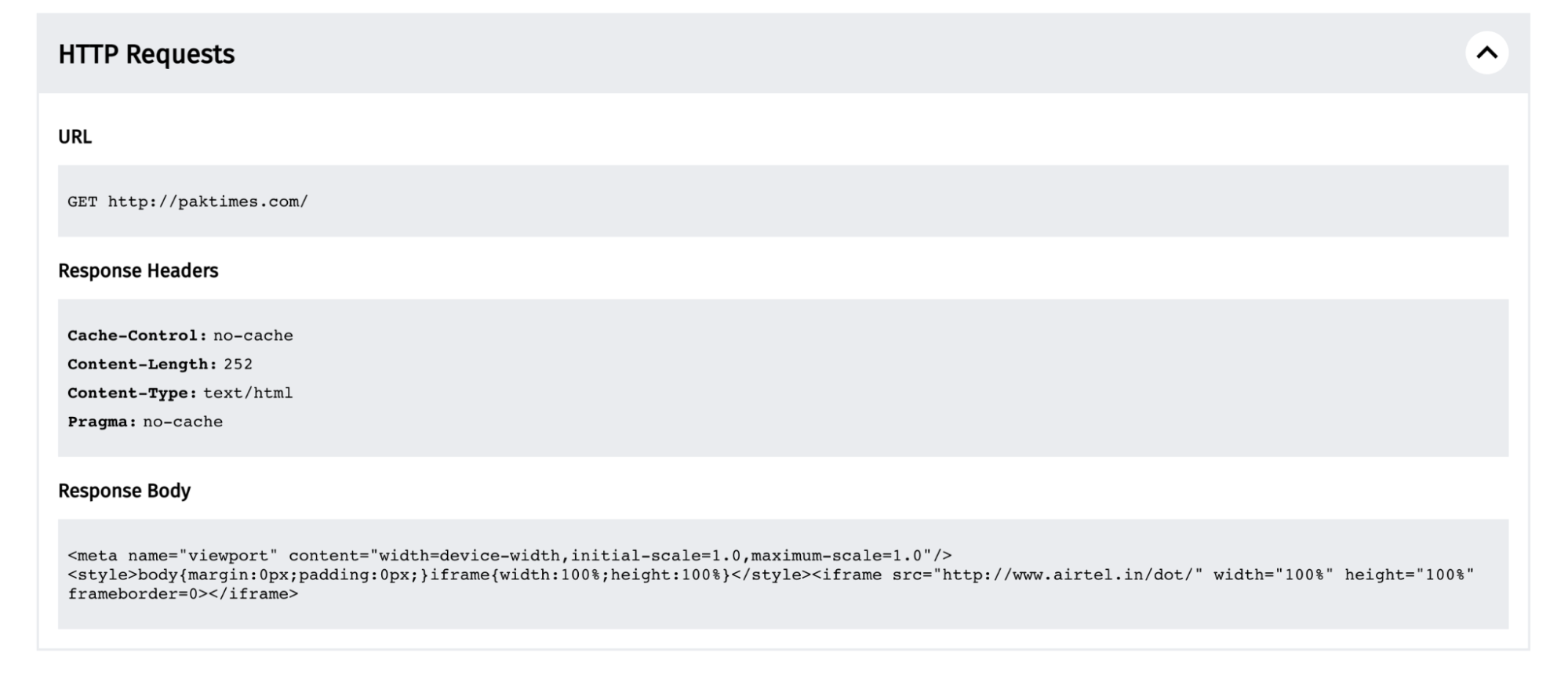
Task: Click the Cache-Control header name
Action: [x=137, y=336]
